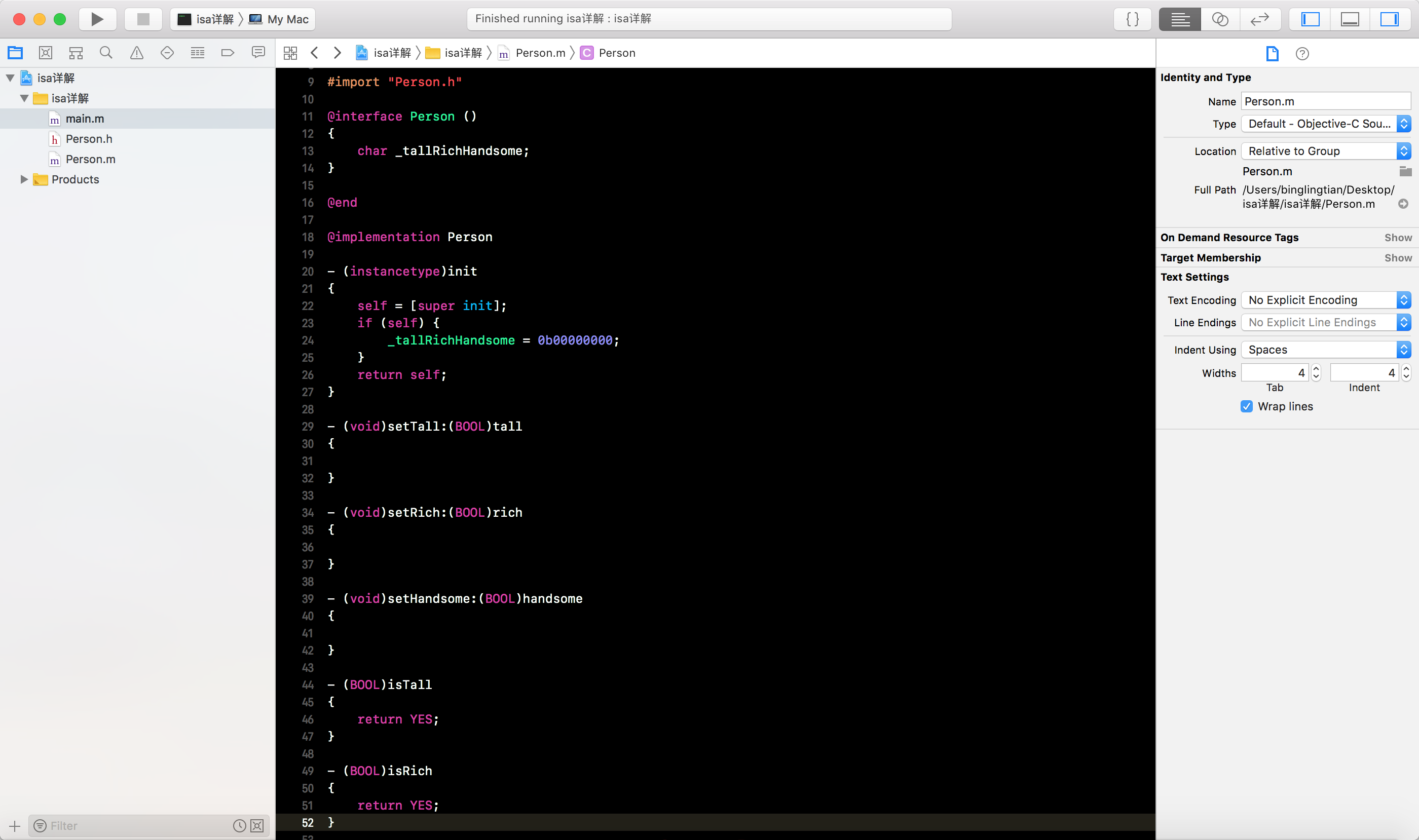Screen dimensions: 1419x840
Task: Click the isa详解 scheme selector
Action: pos(206,19)
